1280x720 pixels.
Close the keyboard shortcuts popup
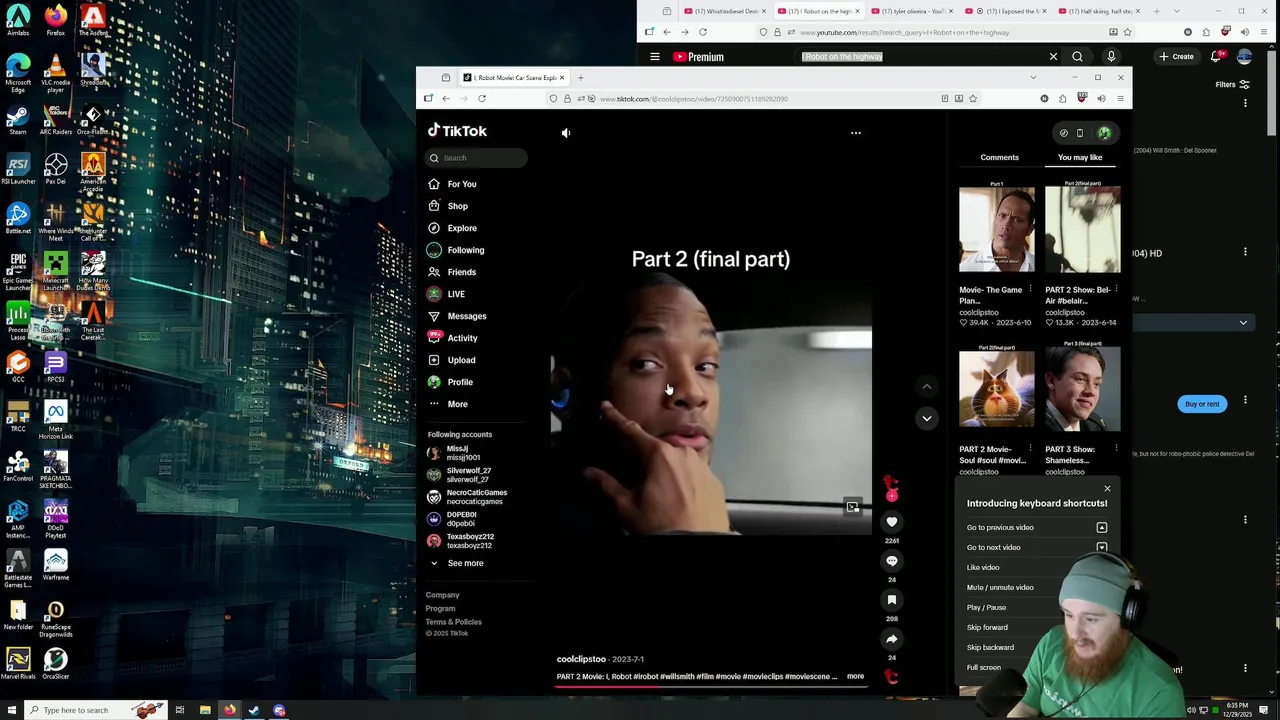(x=1107, y=489)
